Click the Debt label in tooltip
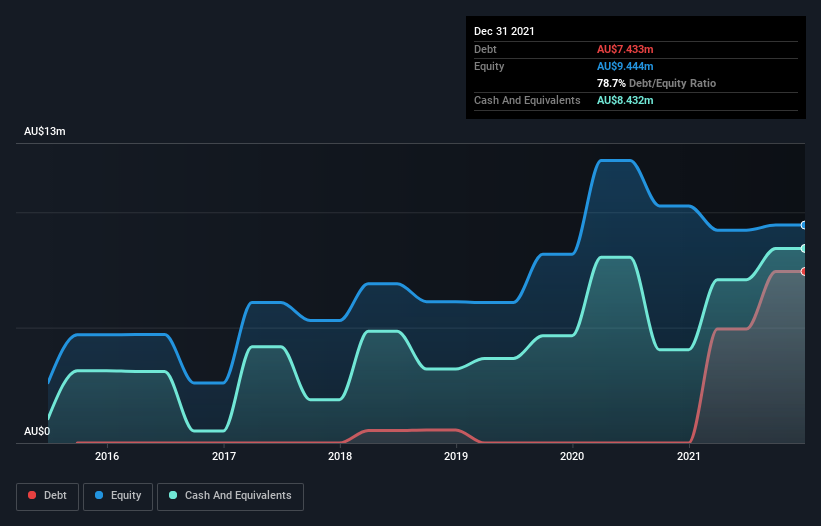The width and height of the screenshot is (821, 526). click(485, 49)
